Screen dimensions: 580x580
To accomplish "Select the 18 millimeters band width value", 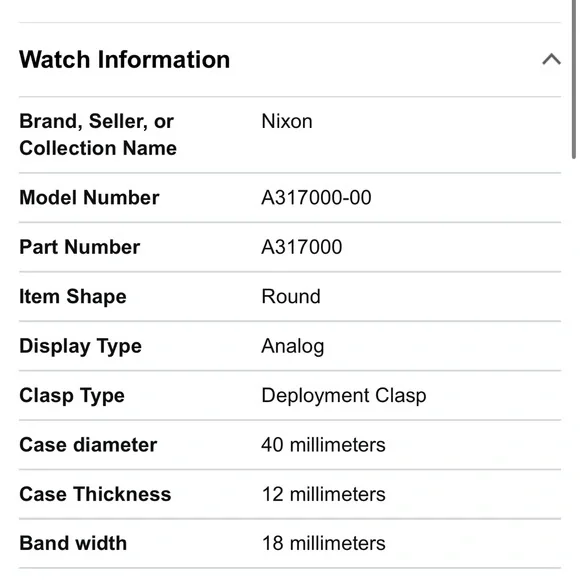I will (x=323, y=544).
